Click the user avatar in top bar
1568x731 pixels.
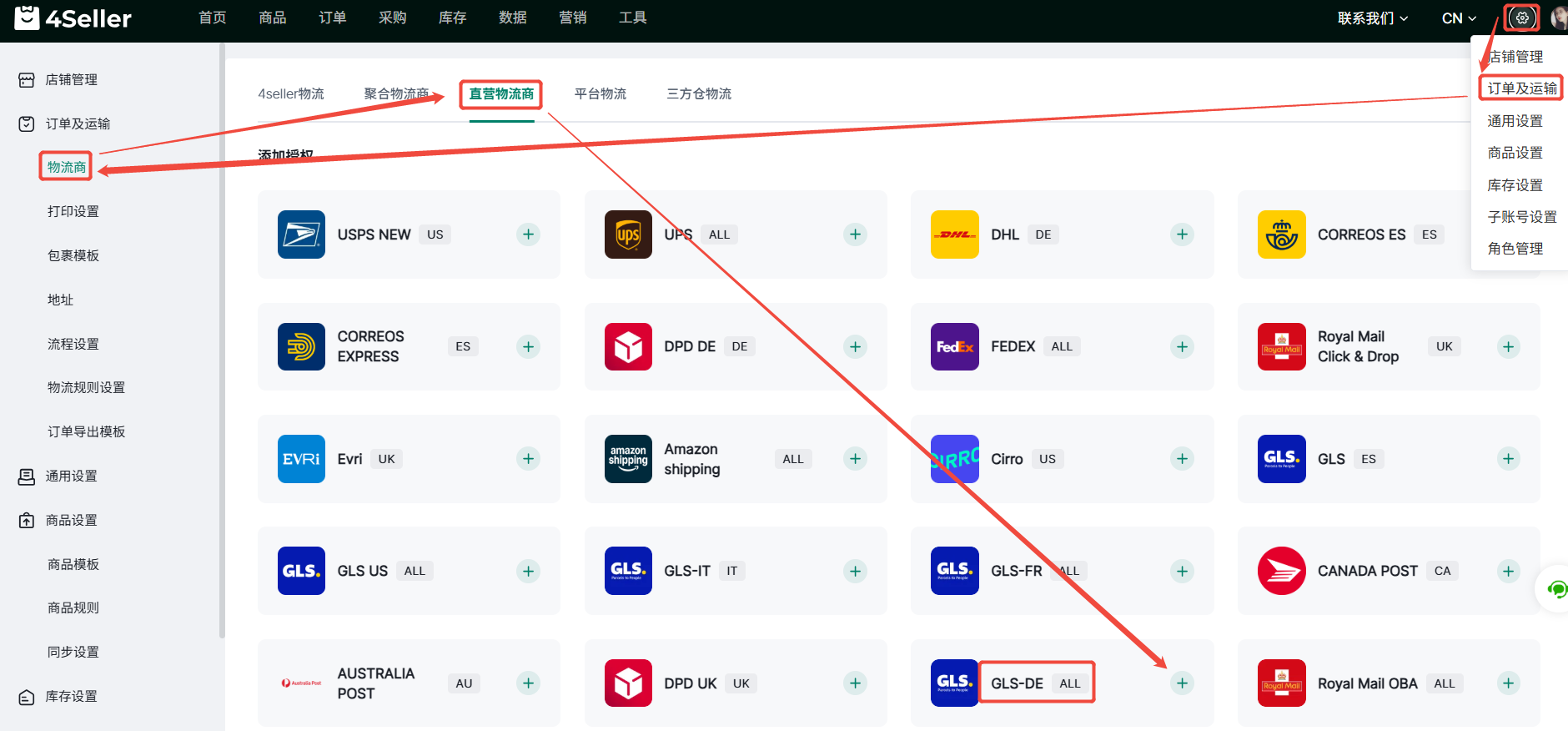(x=1559, y=18)
